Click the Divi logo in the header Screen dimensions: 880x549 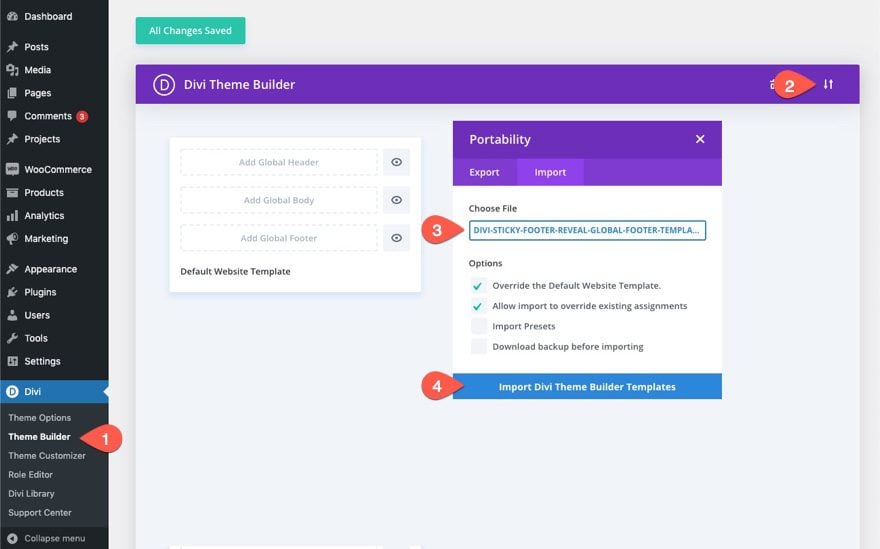(164, 85)
